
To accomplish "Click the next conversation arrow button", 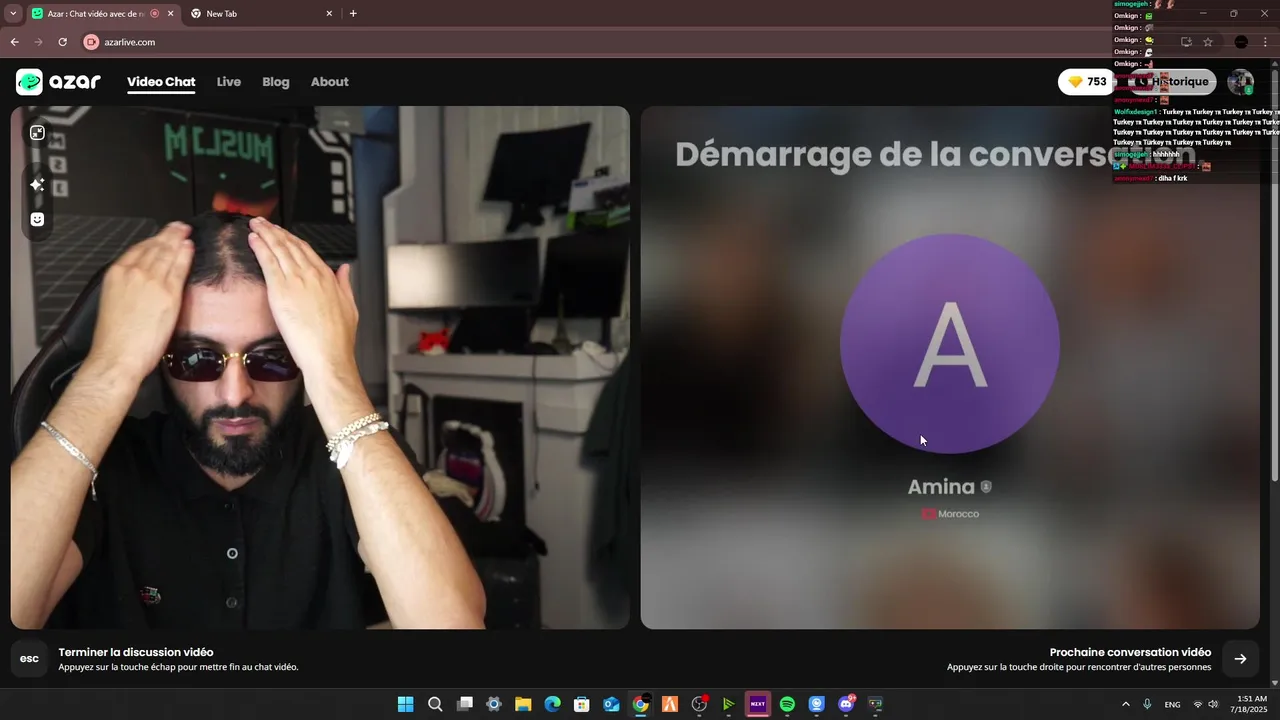I will 1240,658.
